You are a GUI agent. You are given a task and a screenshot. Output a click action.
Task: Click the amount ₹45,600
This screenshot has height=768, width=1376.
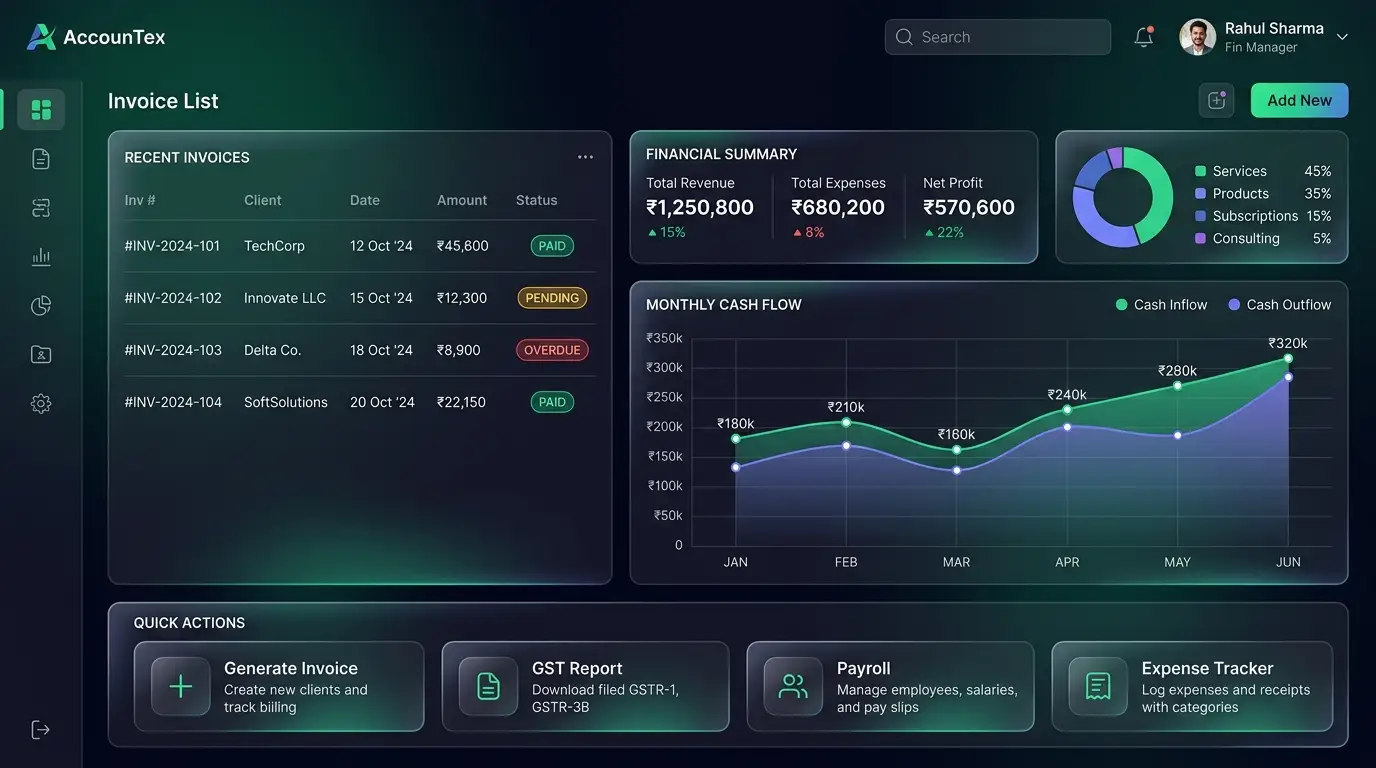pos(463,246)
